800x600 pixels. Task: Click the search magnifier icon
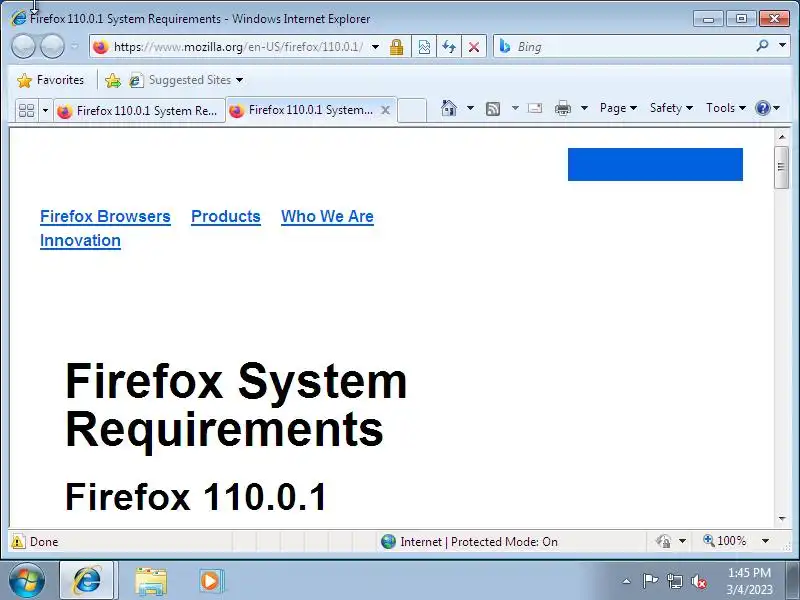tap(762, 46)
